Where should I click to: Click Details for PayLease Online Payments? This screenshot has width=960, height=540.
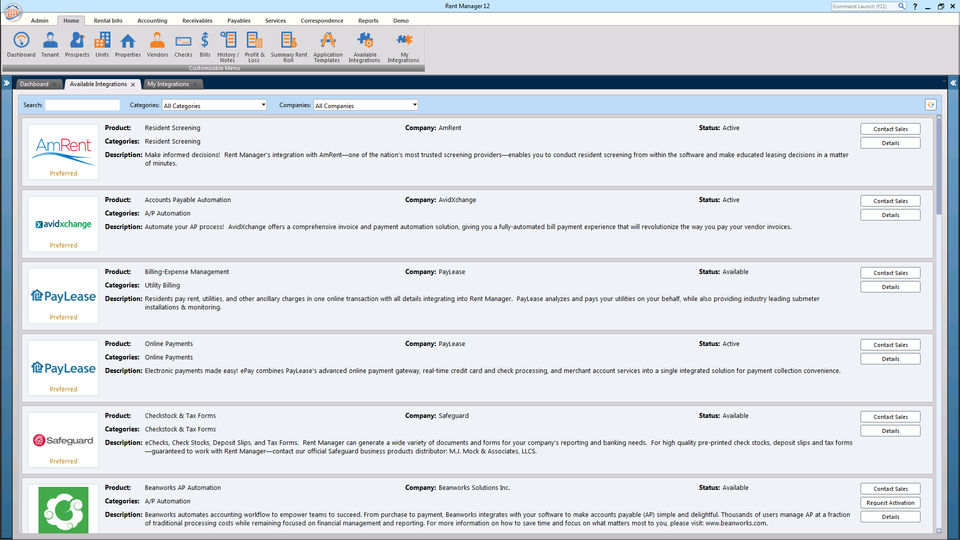pos(890,359)
